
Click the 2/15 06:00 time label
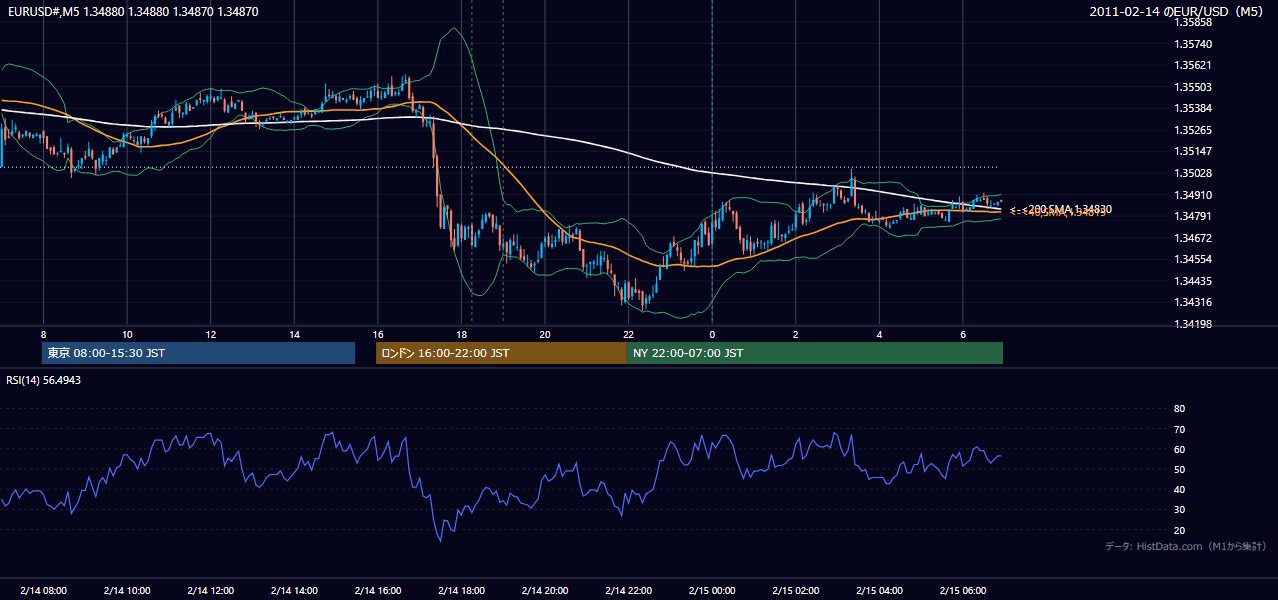[x=963, y=591]
